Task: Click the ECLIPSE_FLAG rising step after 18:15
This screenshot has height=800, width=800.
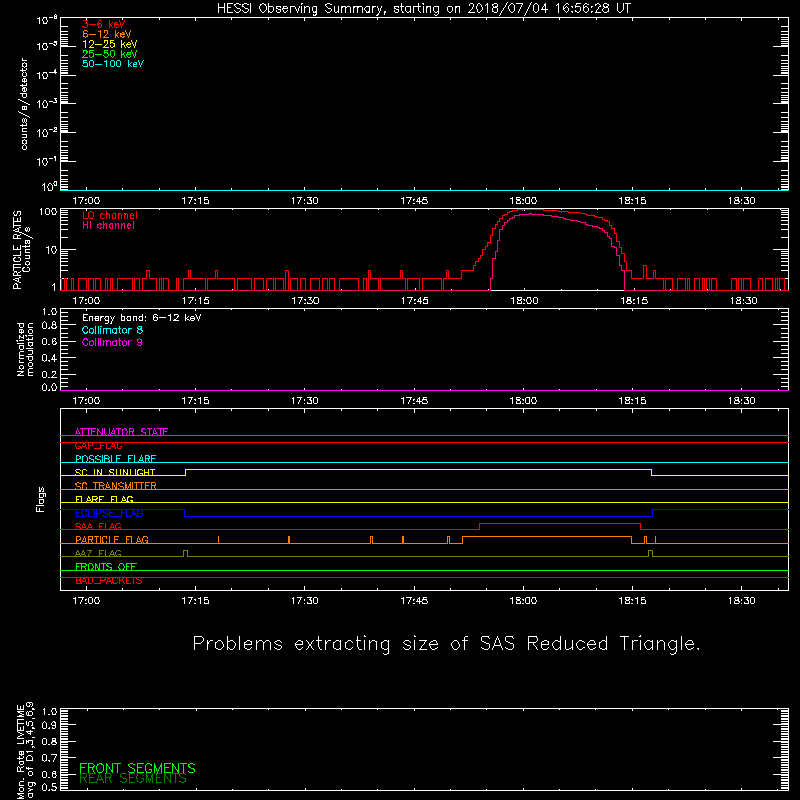Action: coord(652,513)
